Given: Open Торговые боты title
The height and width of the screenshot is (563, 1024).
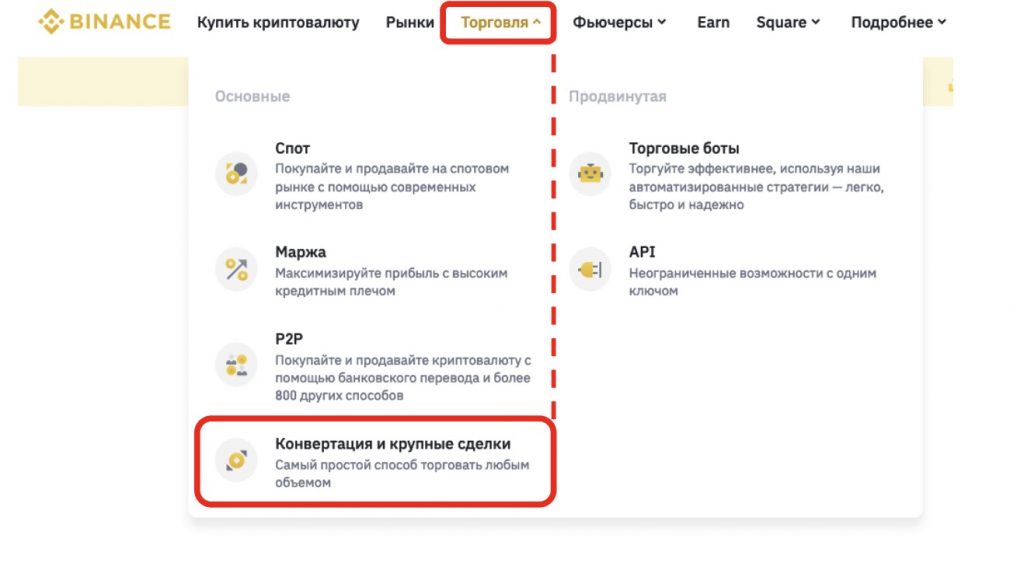Looking at the screenshot, I should (x=684, y=148).
